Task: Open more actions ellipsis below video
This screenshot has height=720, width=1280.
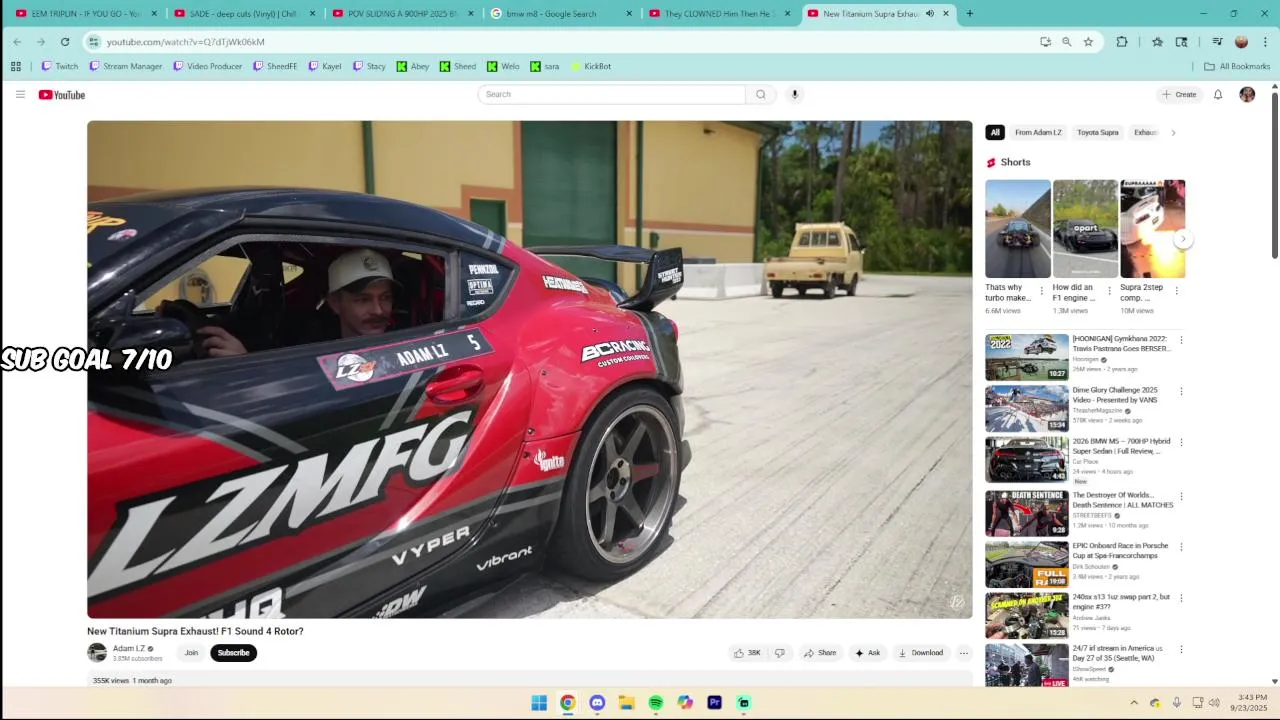Action: [x=964, y=653]
